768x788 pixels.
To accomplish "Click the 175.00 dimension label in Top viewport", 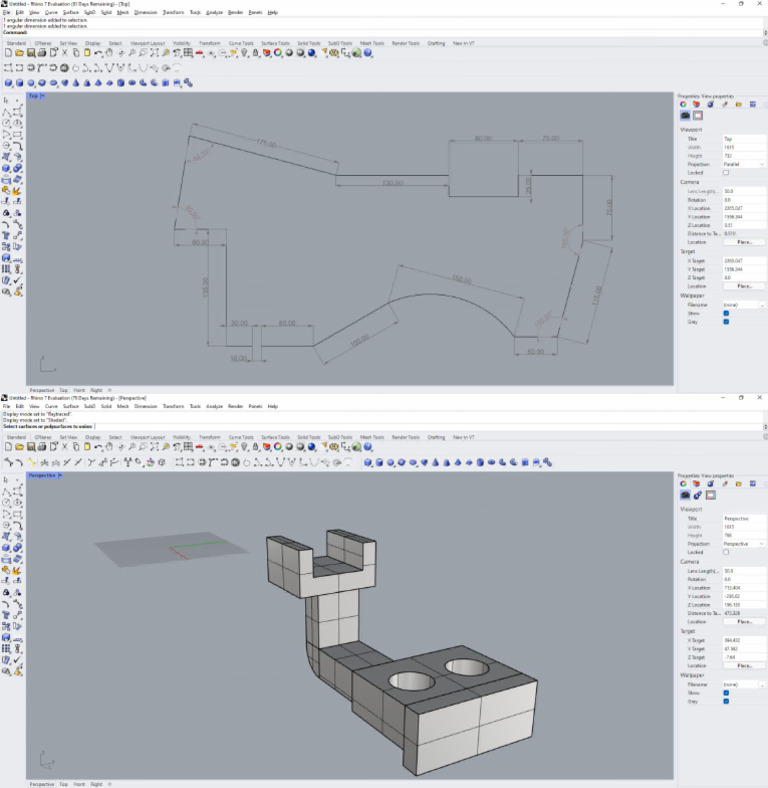I will pos(266,144).
